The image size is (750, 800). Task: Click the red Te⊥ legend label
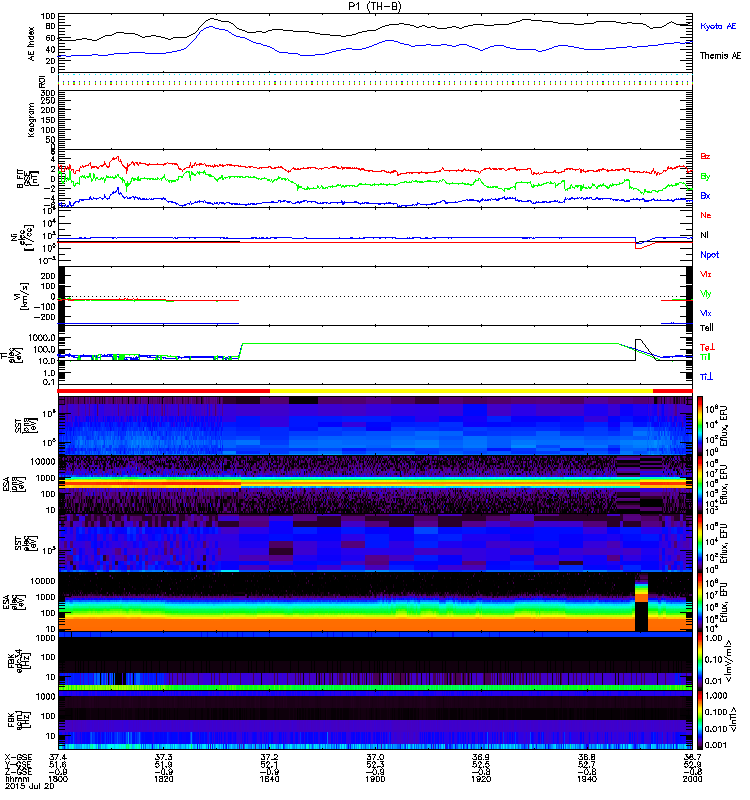click(x=707, y=347)
